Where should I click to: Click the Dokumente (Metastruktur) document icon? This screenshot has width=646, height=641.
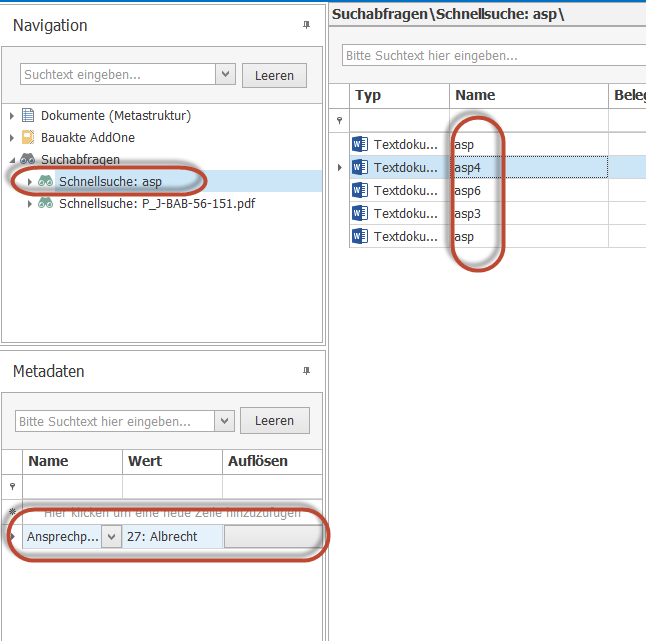(28, 116)
